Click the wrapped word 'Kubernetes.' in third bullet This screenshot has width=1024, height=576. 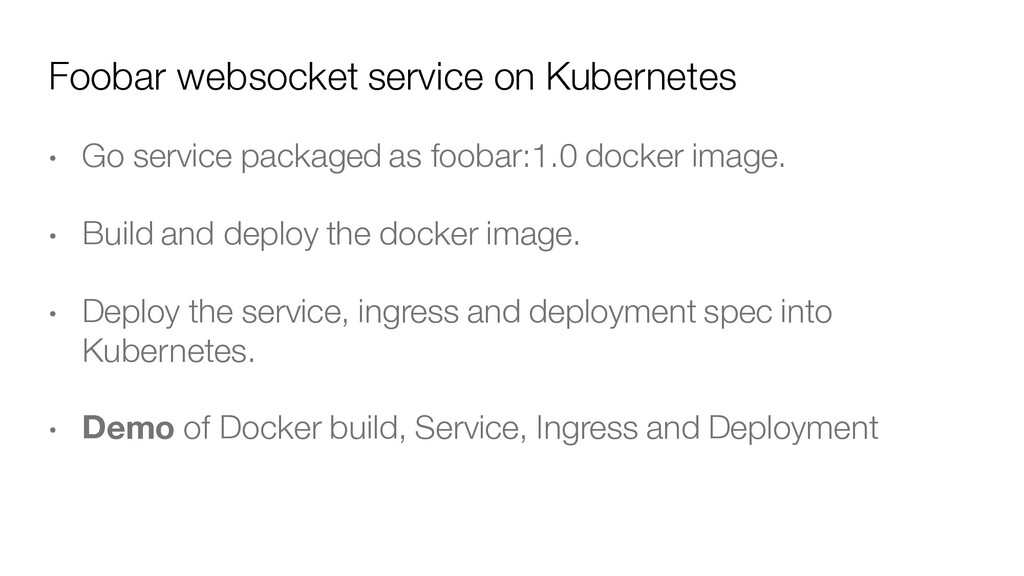168,351
